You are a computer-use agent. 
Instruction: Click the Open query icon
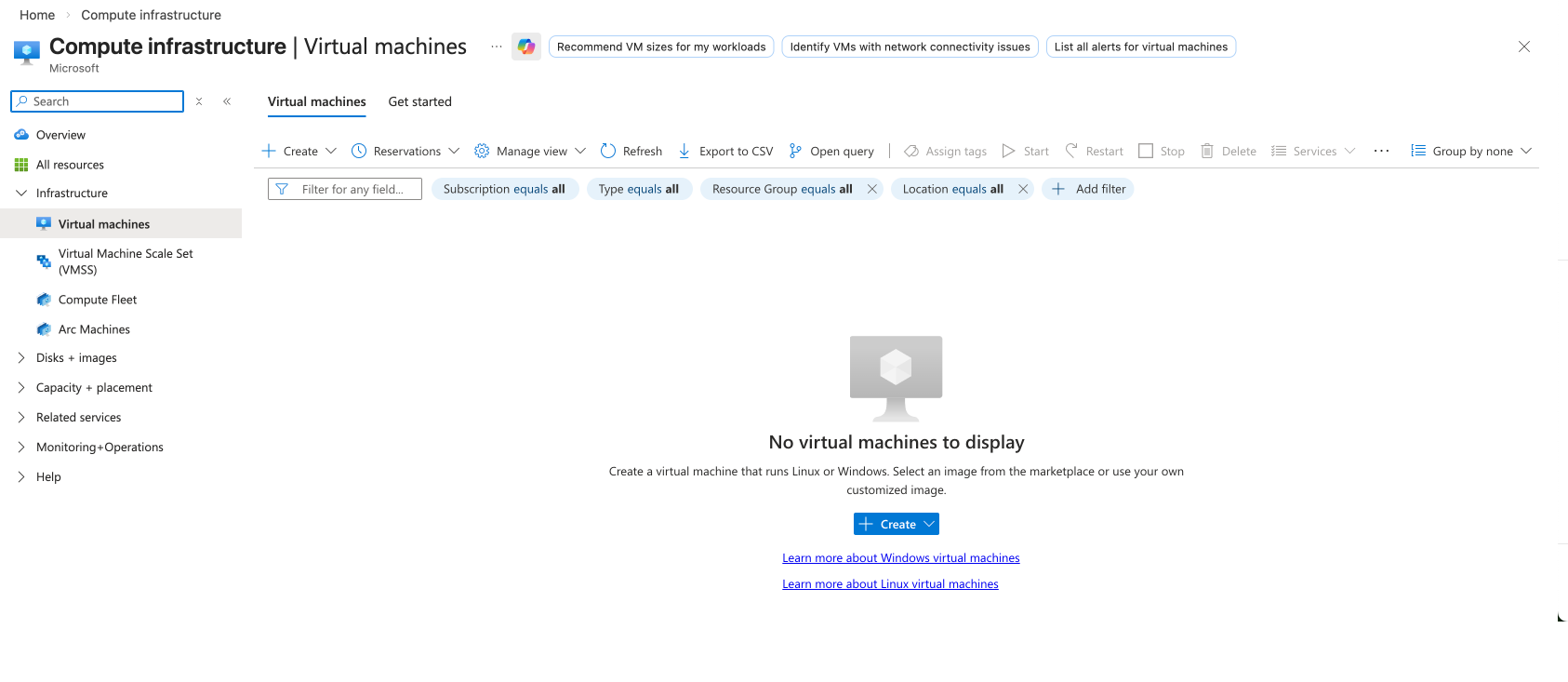tap(795, 151)
